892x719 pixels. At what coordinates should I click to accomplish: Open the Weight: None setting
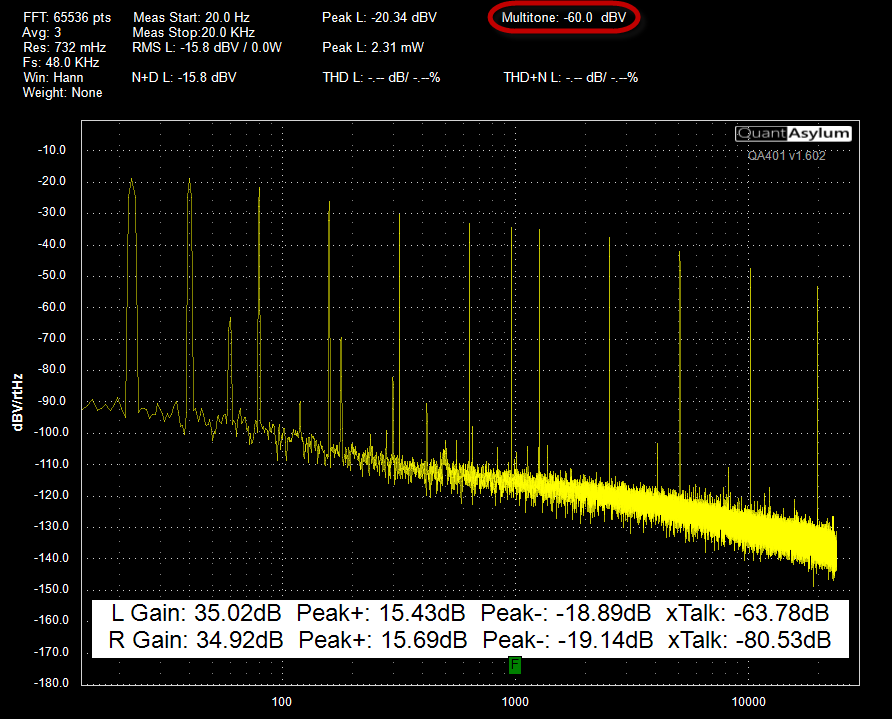[62, 92]
